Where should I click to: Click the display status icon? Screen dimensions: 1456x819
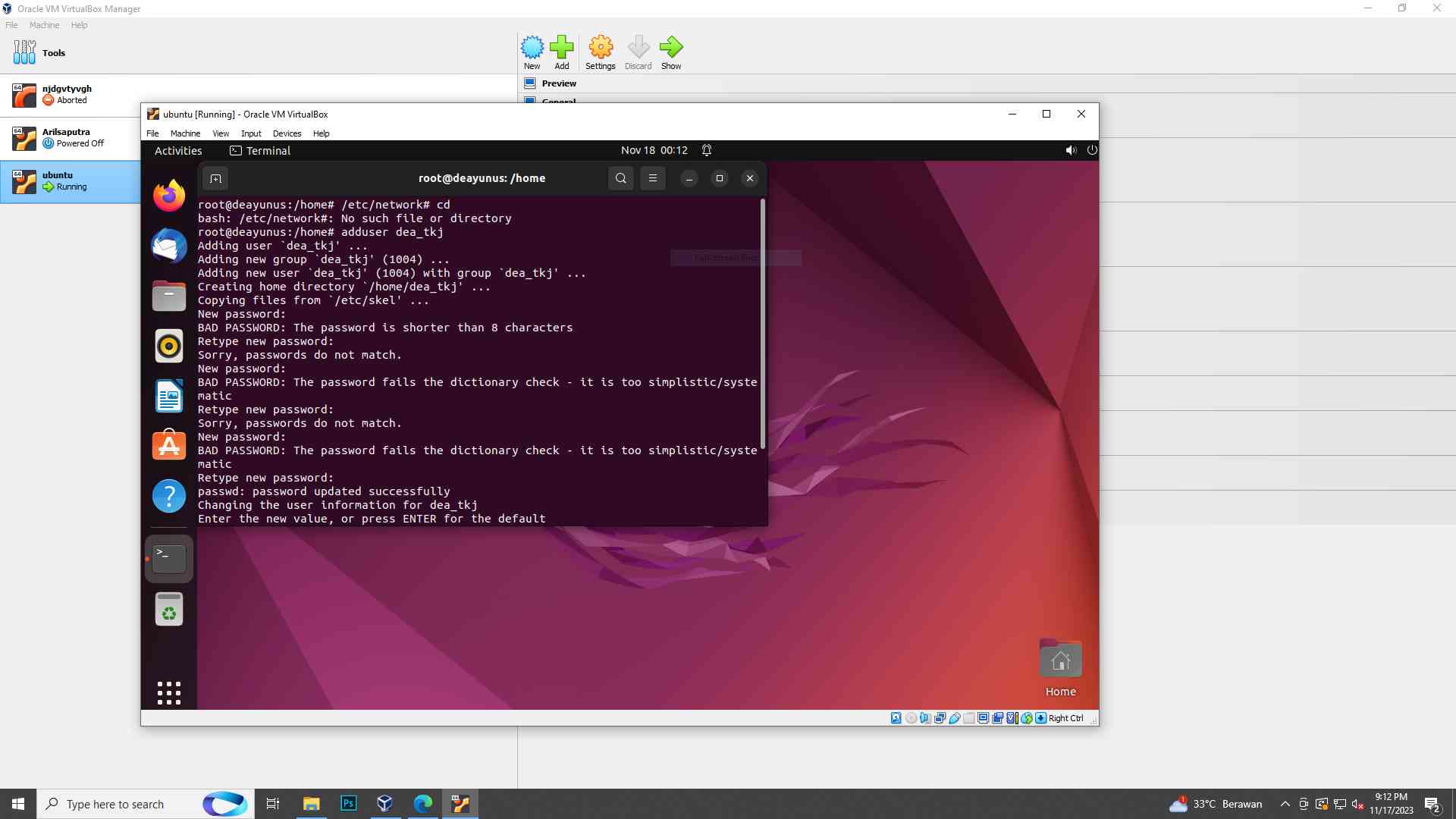coord(984,718)
